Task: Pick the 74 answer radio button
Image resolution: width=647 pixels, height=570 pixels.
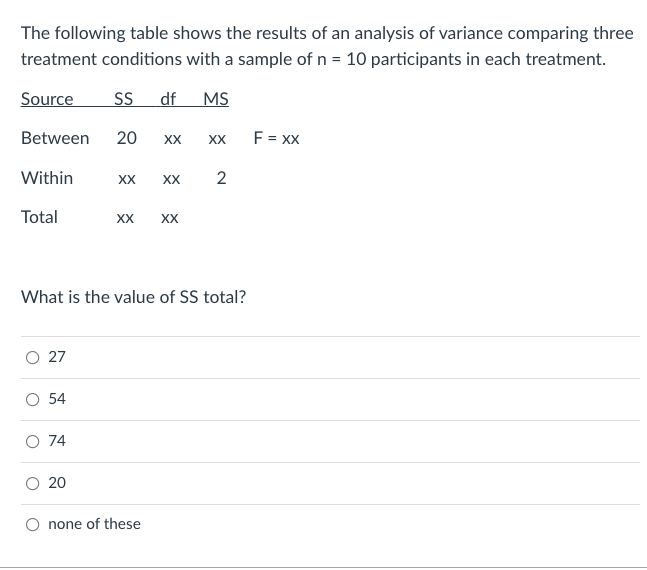Action: coord(33,441)
